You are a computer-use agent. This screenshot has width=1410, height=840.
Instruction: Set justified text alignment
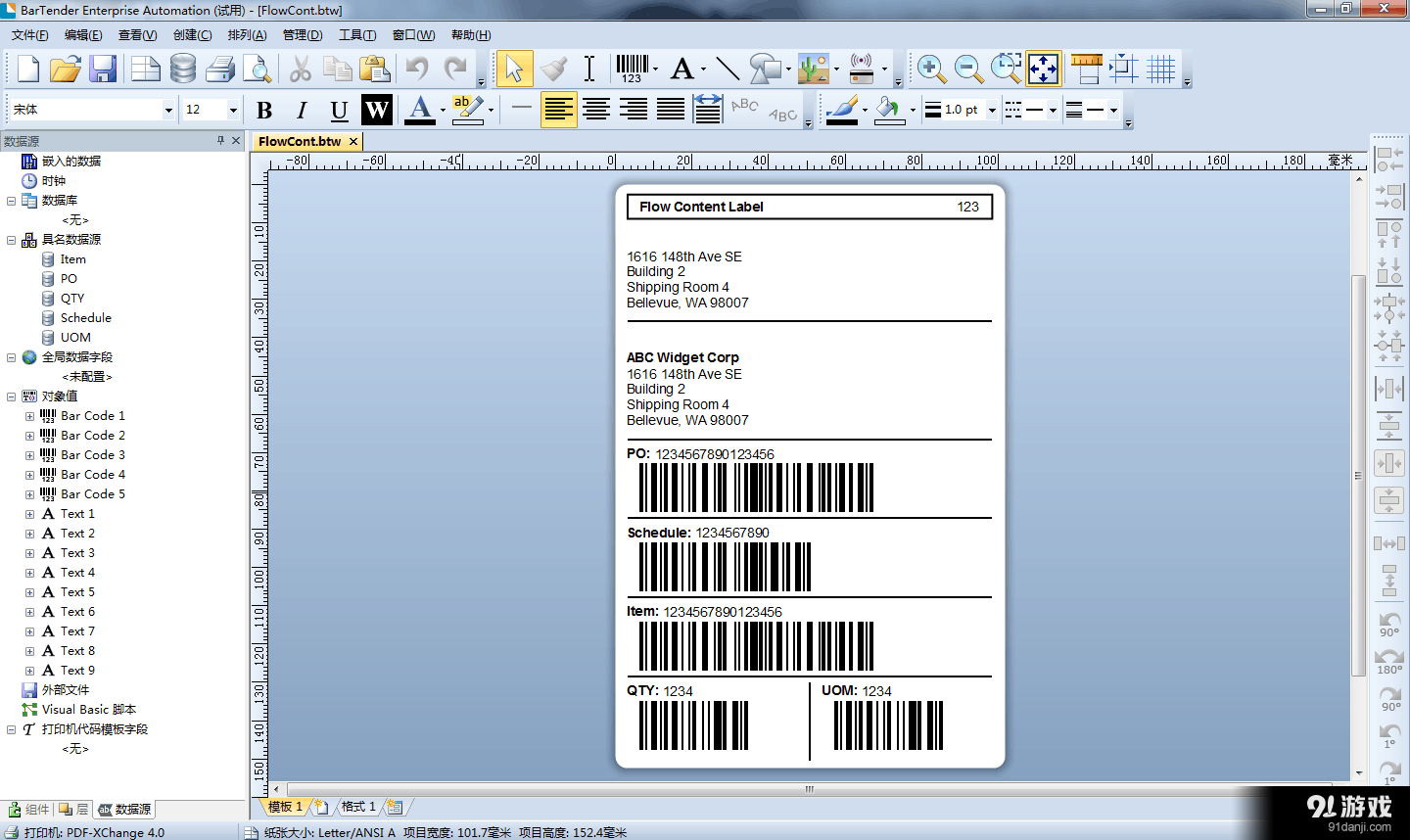pos(671,110)
